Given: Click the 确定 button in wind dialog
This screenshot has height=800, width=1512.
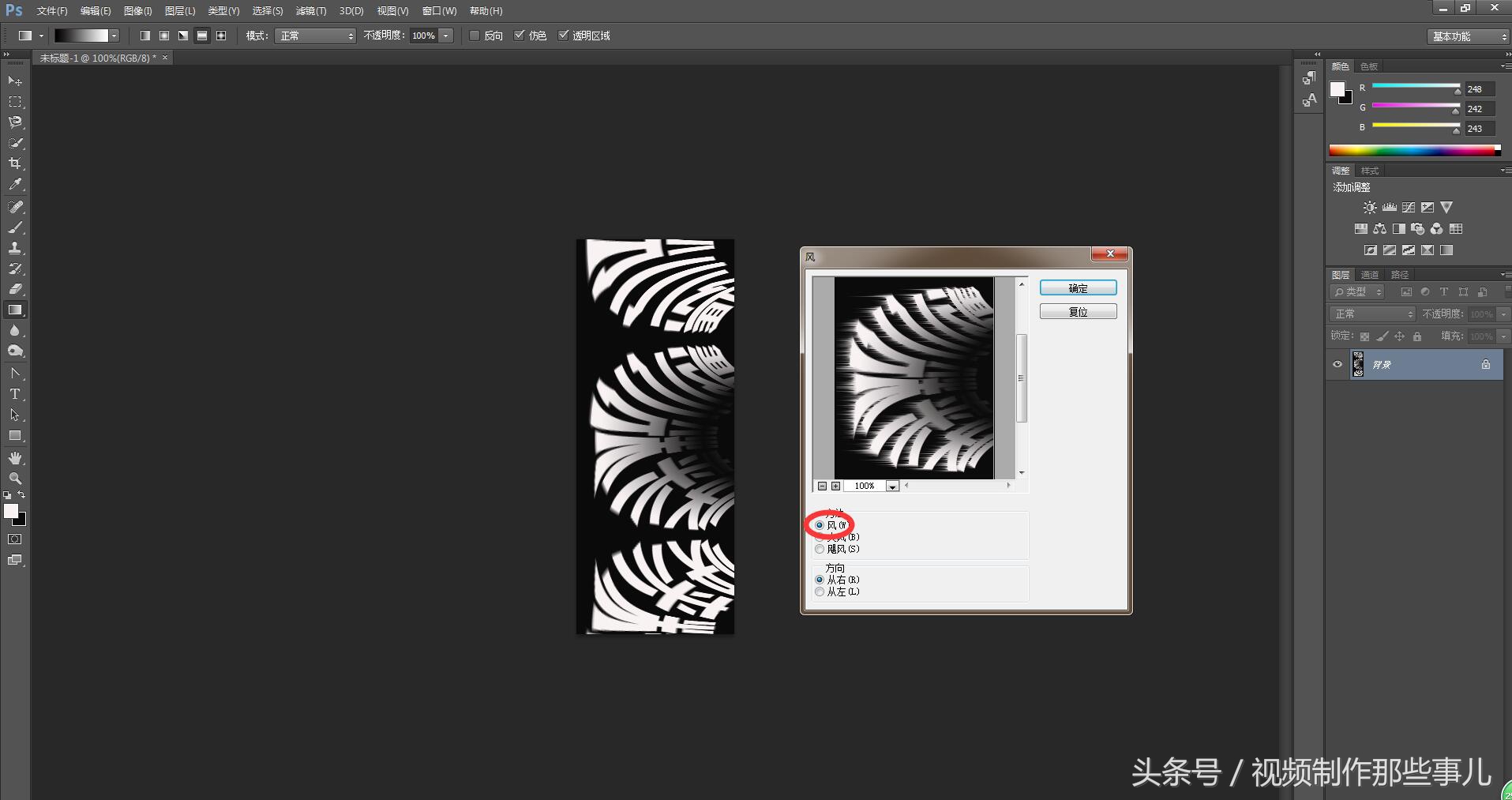Looking at the screenshot, I should pyautogui.click(x=1078, y=288).
